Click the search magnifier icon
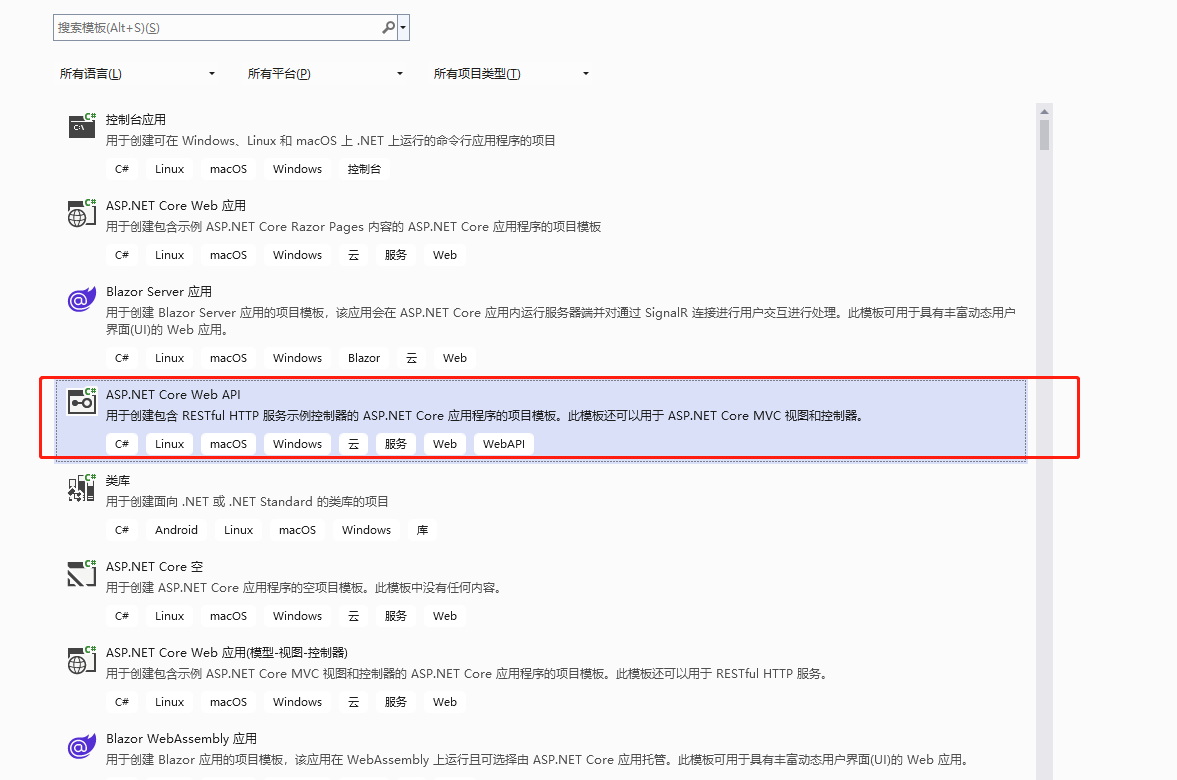 pos(388,27)
